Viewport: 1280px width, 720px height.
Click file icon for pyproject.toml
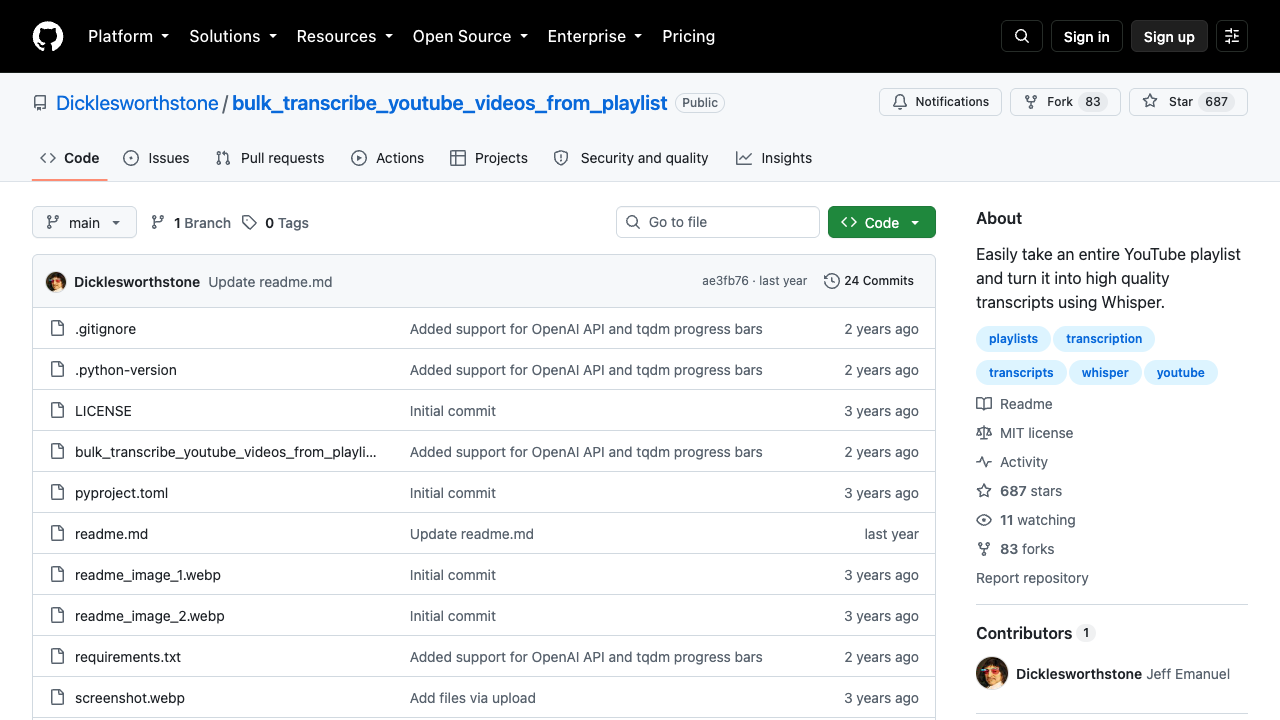(x=58, y=492)
